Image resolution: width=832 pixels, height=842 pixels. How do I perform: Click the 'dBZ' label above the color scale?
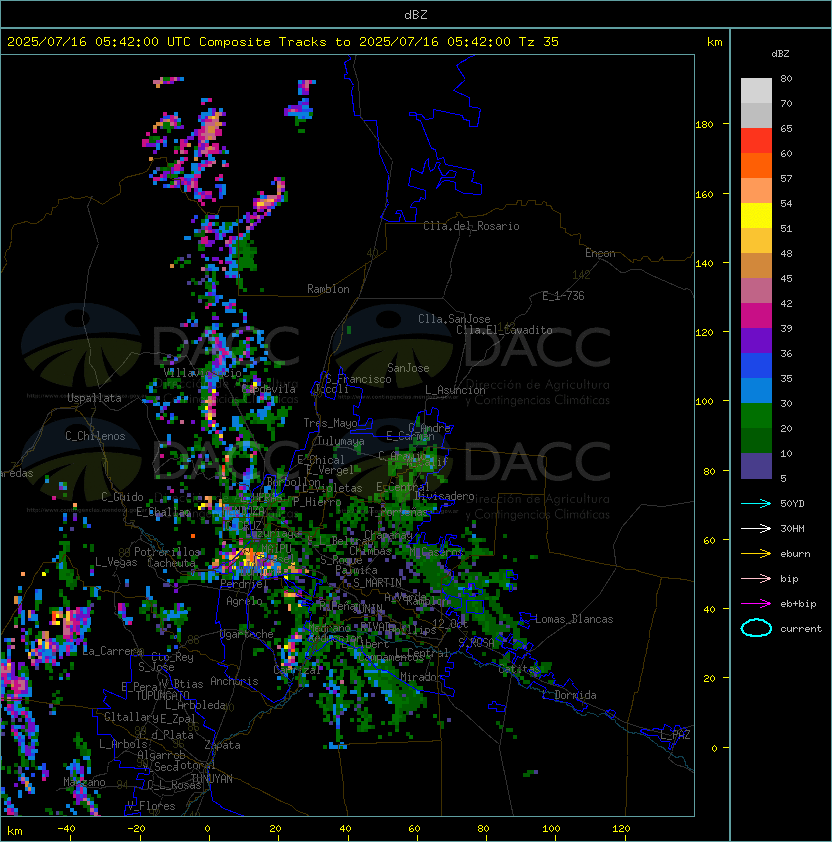(x=780, y=54)
